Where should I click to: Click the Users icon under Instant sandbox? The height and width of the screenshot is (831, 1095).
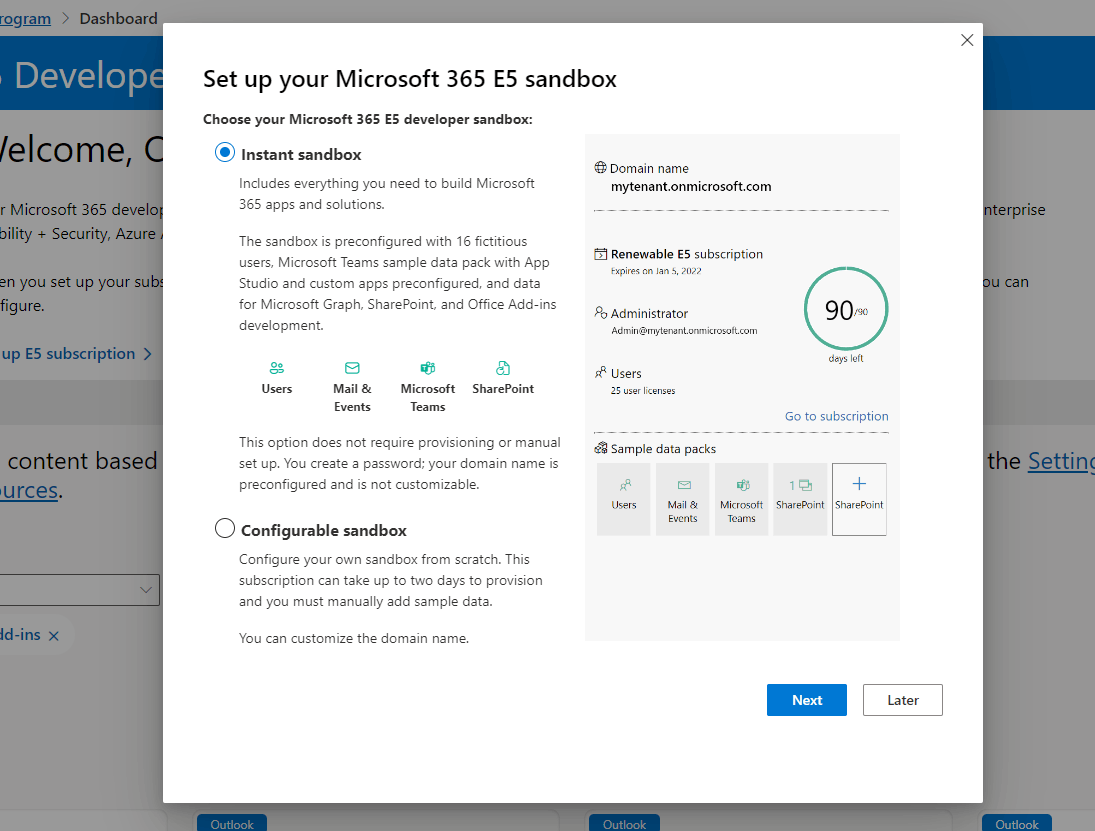pos(277,368)
